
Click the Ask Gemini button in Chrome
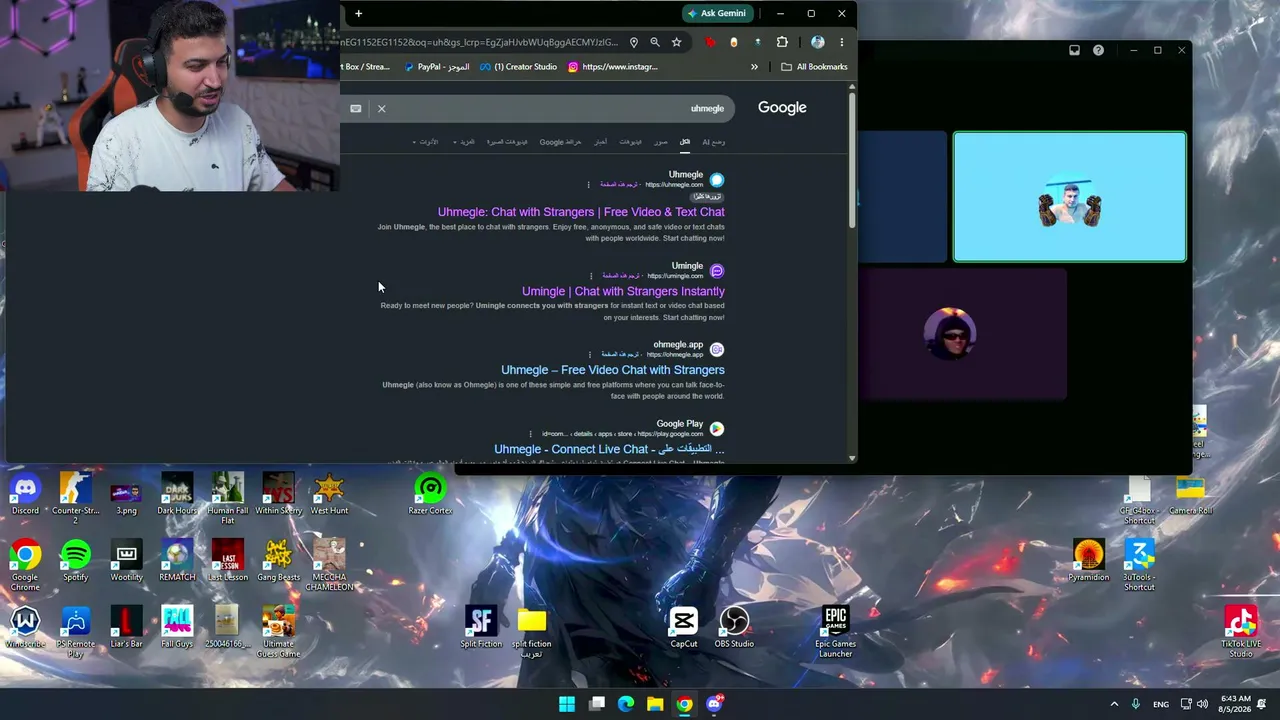click(716, 13)
